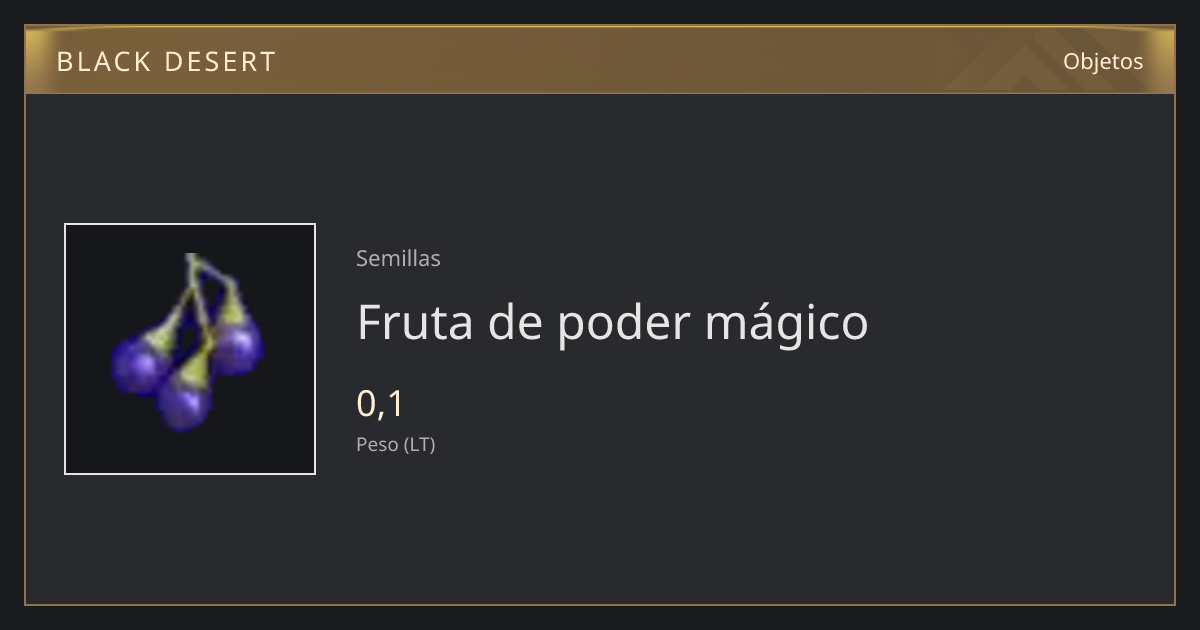The height and width of the screenshot is (630, 1200).
Task: Click the purple berries item icon
Action: point(188,342)
